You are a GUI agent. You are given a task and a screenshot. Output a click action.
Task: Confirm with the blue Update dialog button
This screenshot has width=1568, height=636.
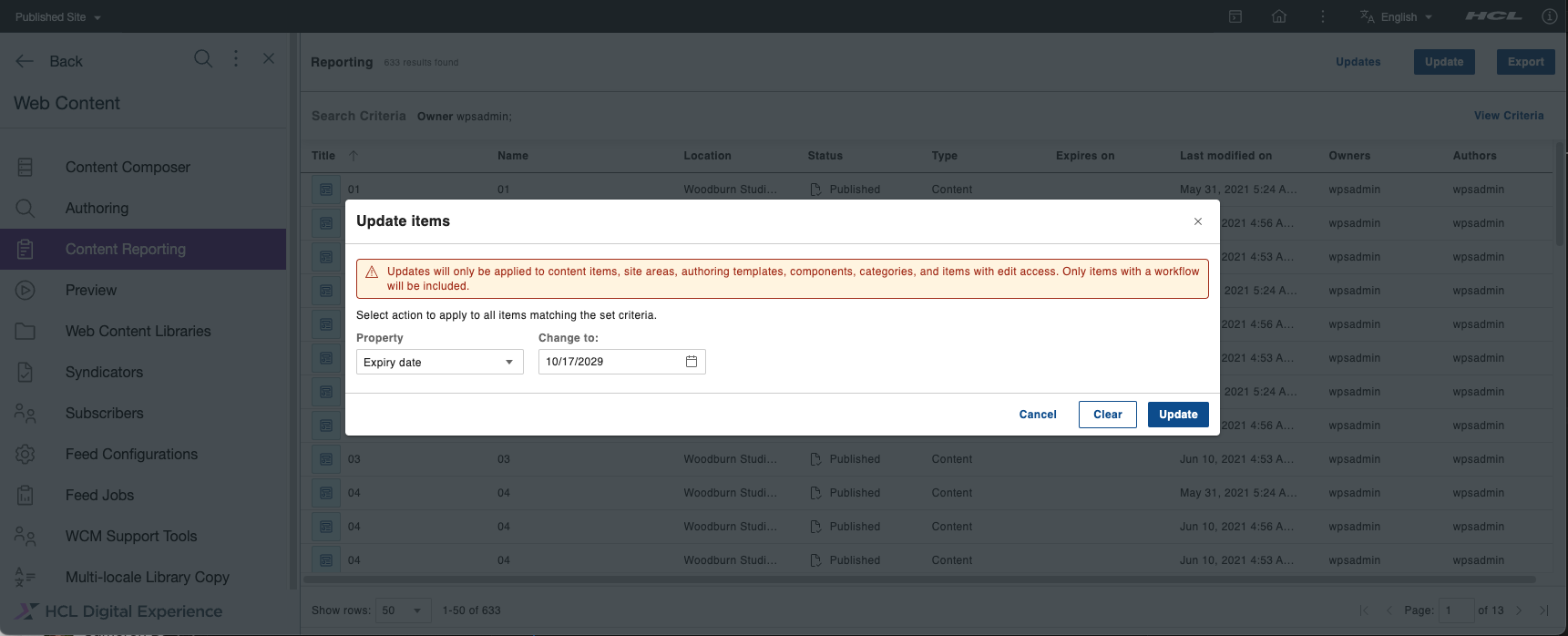[x=1178, y=415]
